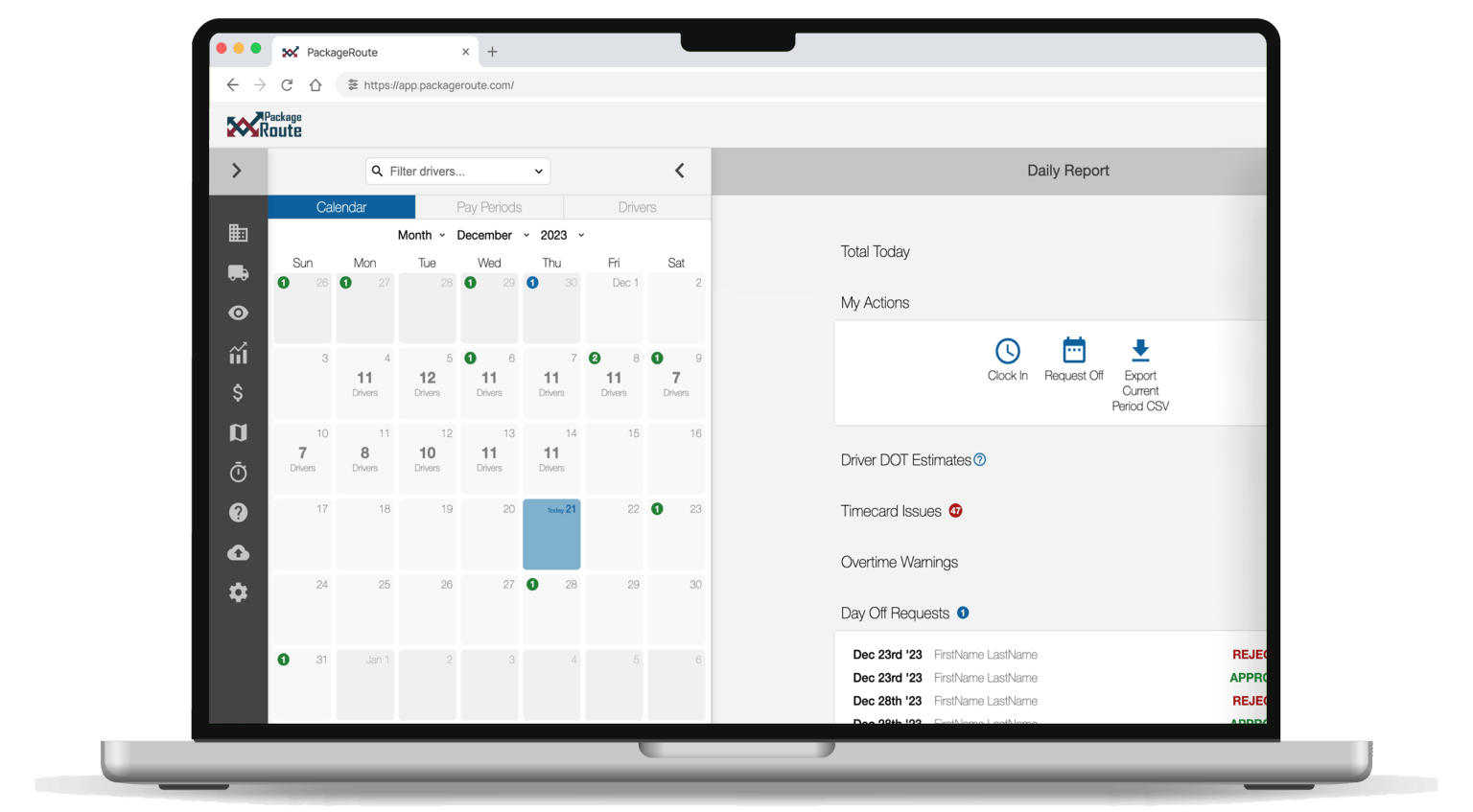Screen dimensions: 1473x812
Task: Switch to the Drivers tab
Action: pos(636,206)
